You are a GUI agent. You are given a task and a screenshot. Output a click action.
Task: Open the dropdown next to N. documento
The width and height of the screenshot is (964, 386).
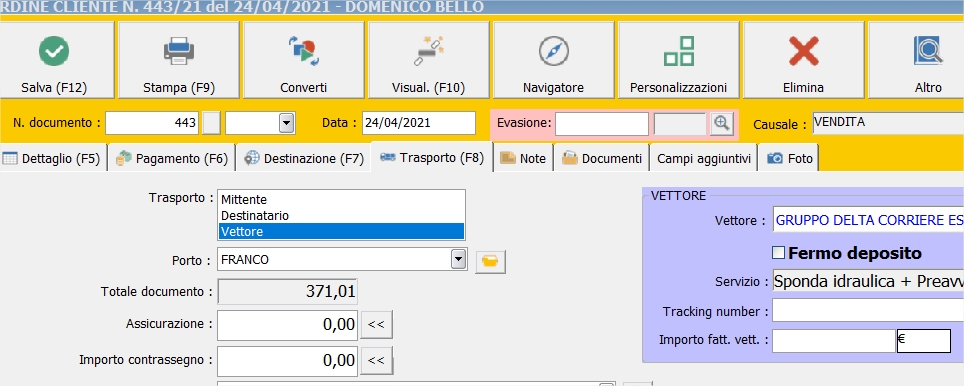[286, 123]
